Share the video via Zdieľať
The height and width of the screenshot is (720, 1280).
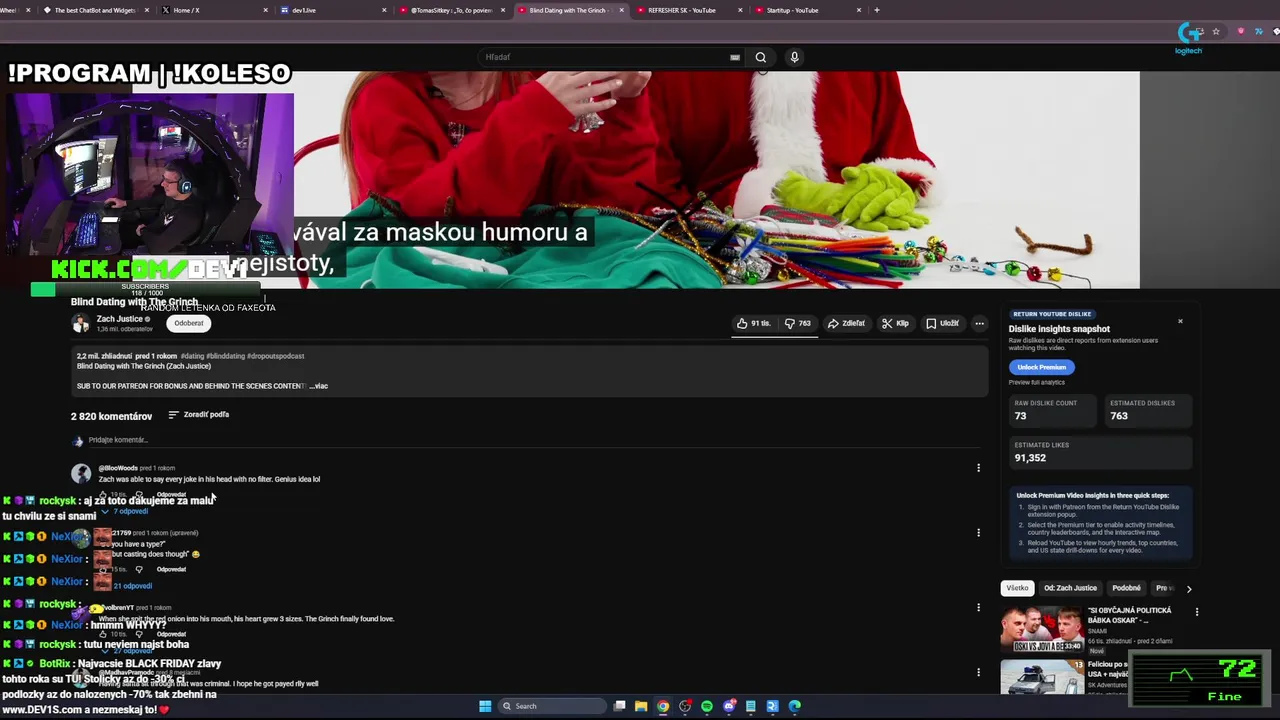(x=846, y=324)
